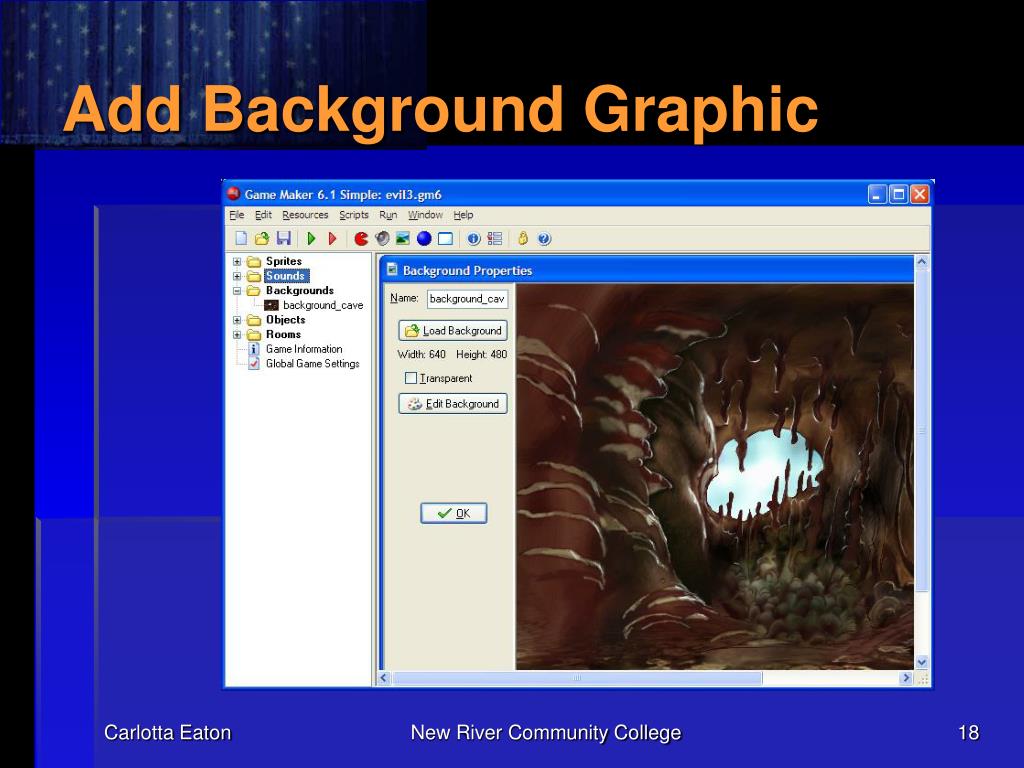Image resolution: width=1024 pixels, height=768 pixels.
Task: Minimize the Game Maker window
Action: [878, 194]
